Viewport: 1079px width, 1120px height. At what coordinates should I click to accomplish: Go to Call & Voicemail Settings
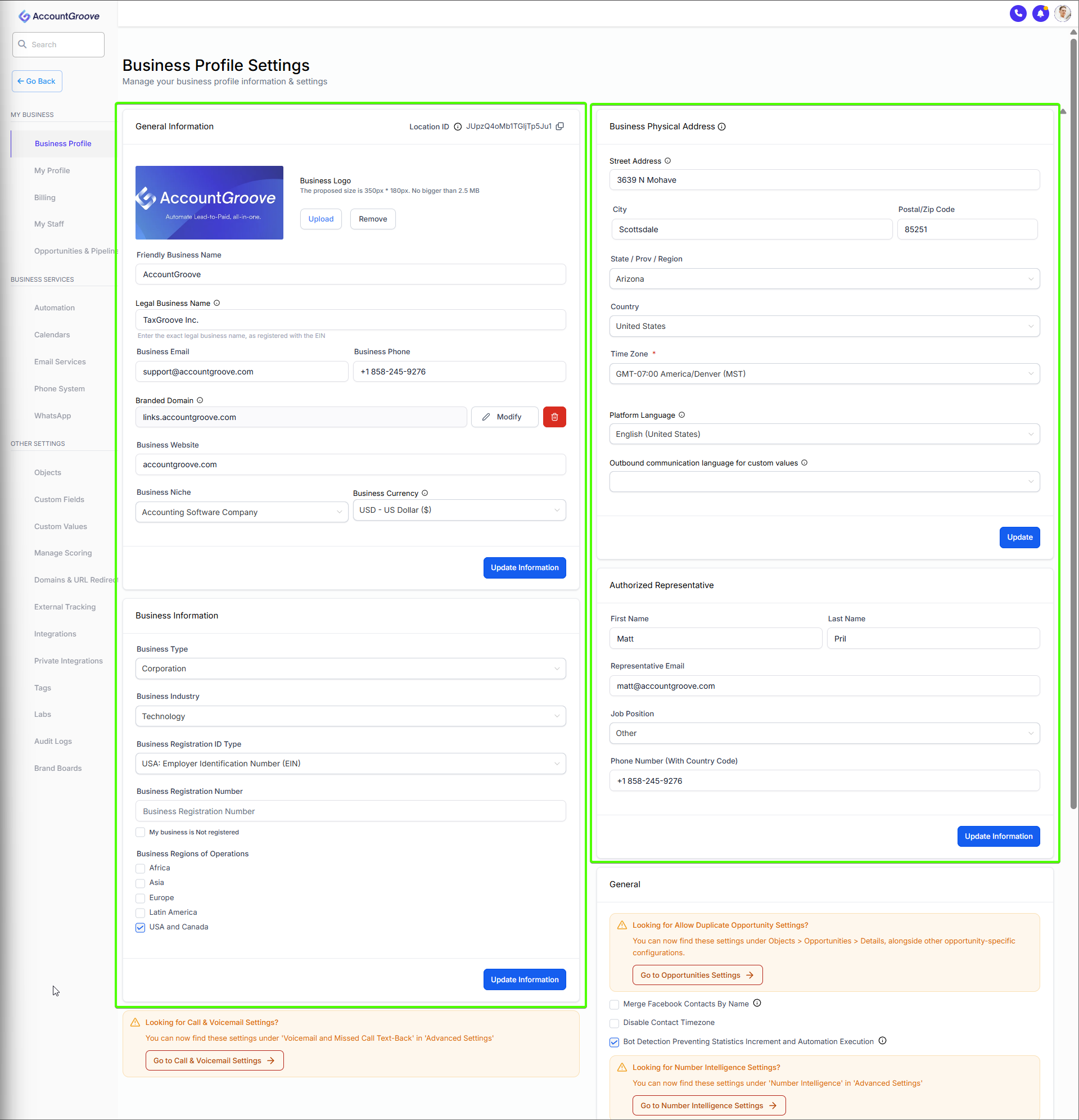pyautogui.click(x=214, y=1061)
